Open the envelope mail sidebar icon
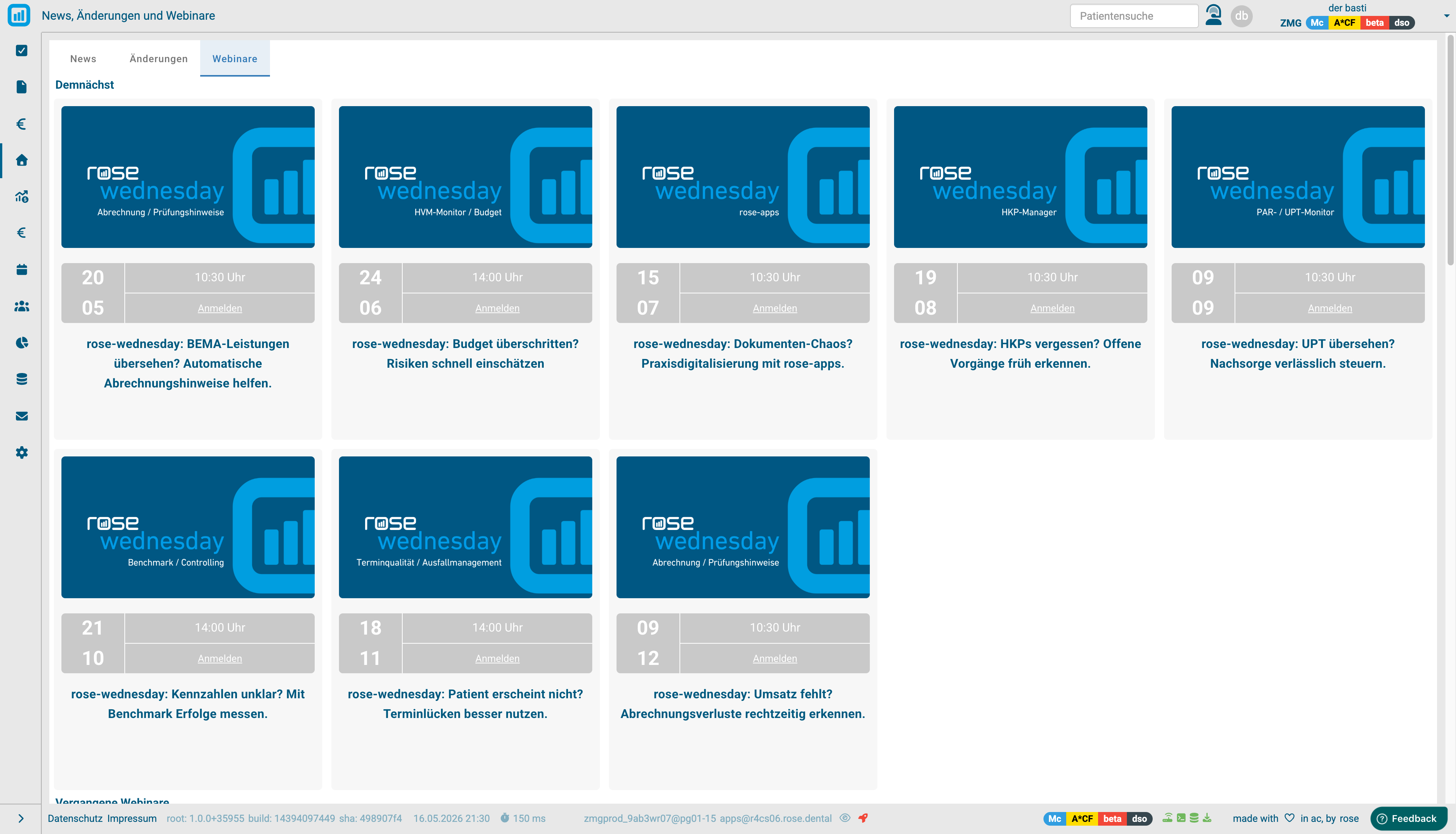The width and height of the screenshot is (1456, 834). pos(22,416)
